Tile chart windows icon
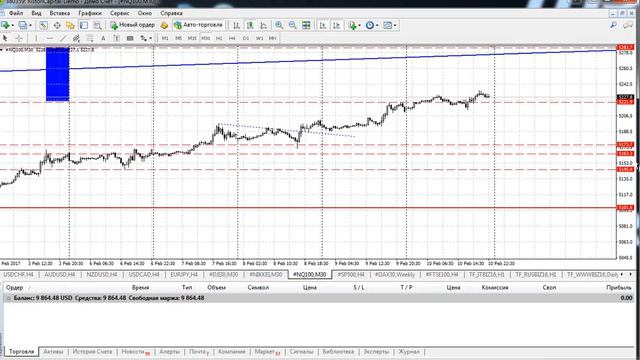Image resolution: width=640 pixels, height=360 pixels. click(x=306, y=25)
